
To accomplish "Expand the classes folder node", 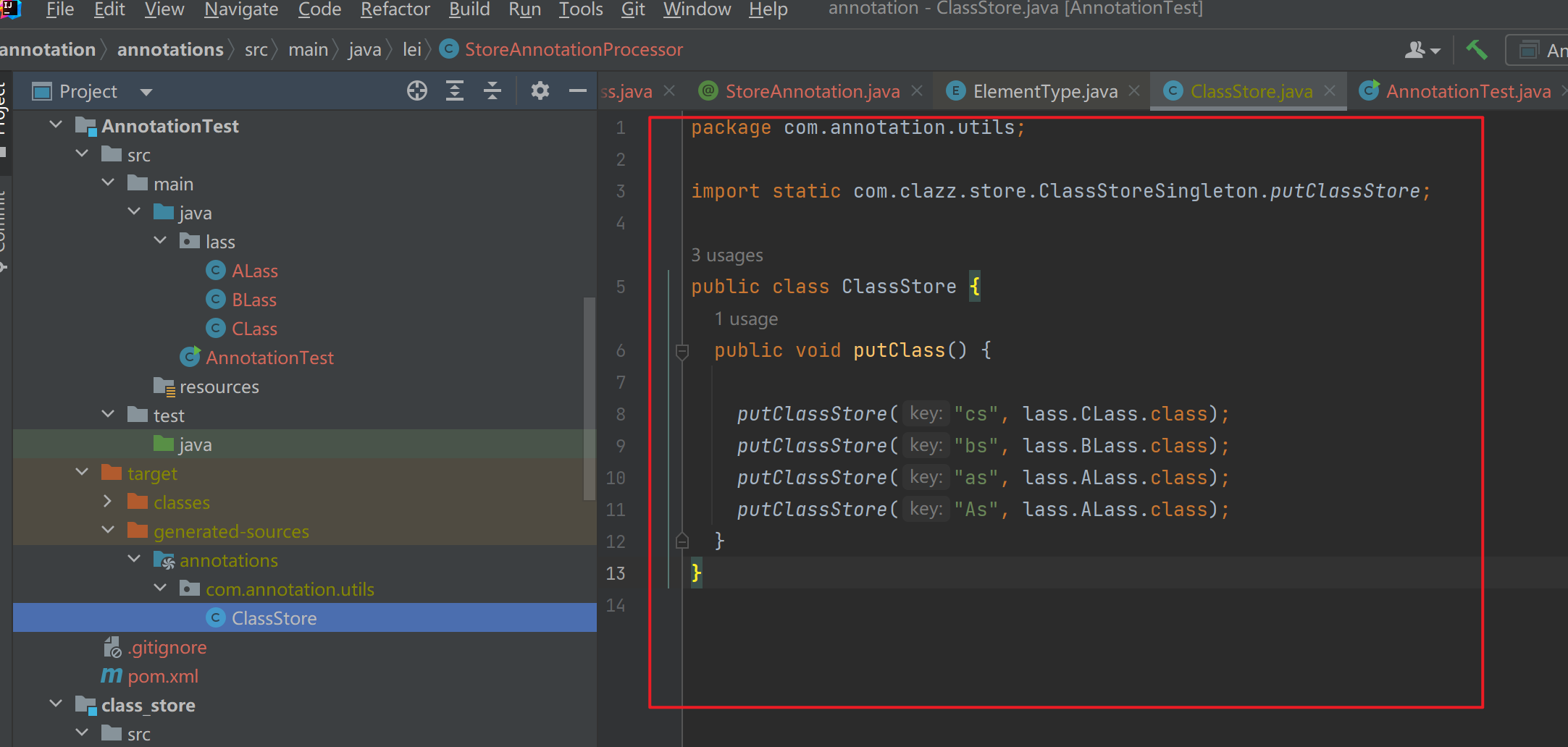I will (108, 501).
